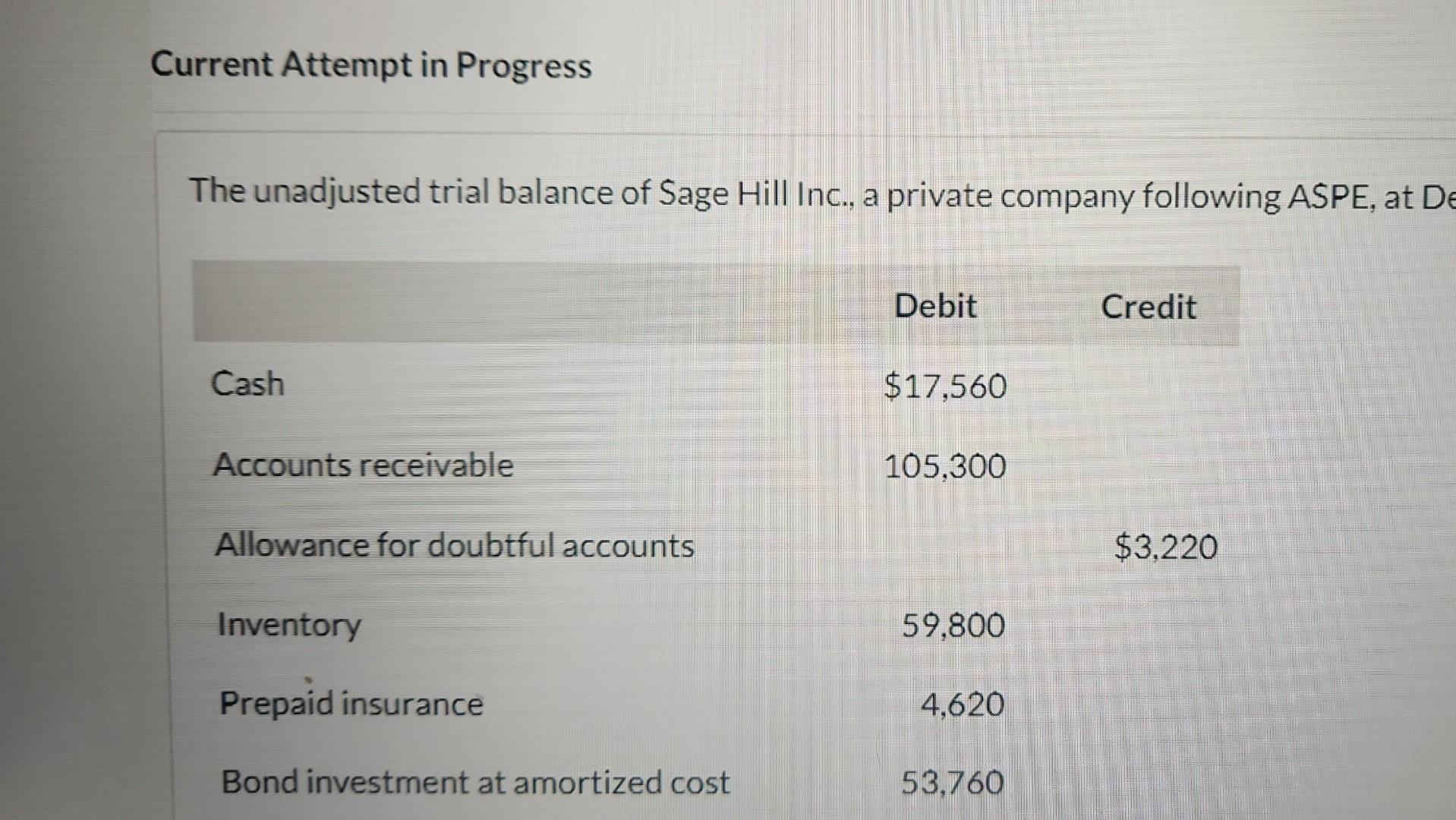Select the Debit column header
Viewport: 1456px width, 820px height.
coord(935,306)
